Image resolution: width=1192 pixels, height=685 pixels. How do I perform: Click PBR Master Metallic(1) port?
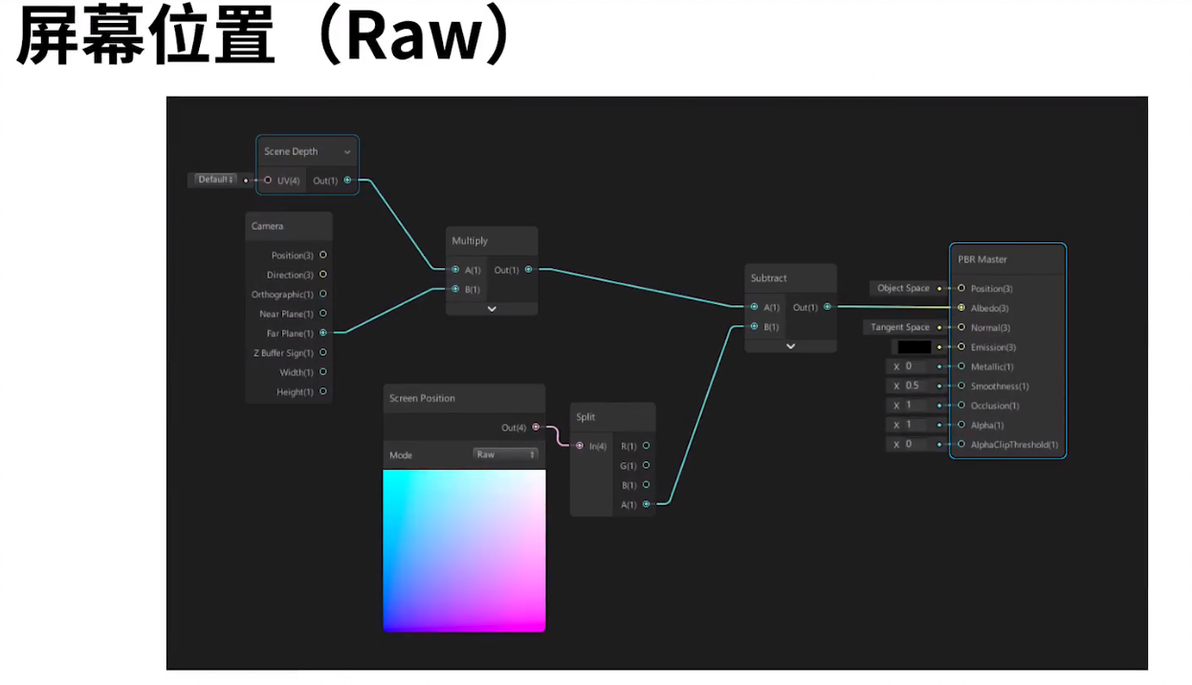962,366
